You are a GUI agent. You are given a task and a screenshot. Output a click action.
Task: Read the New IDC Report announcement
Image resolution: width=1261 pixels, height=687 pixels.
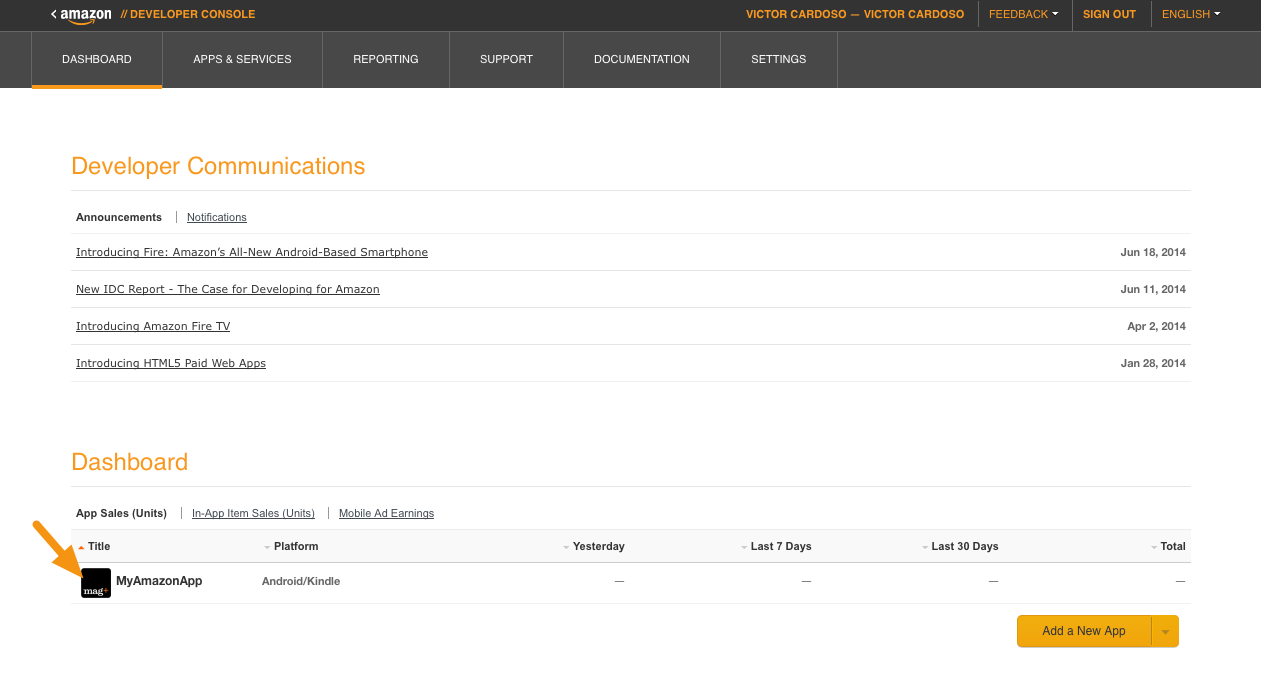[x=228, y=289]
